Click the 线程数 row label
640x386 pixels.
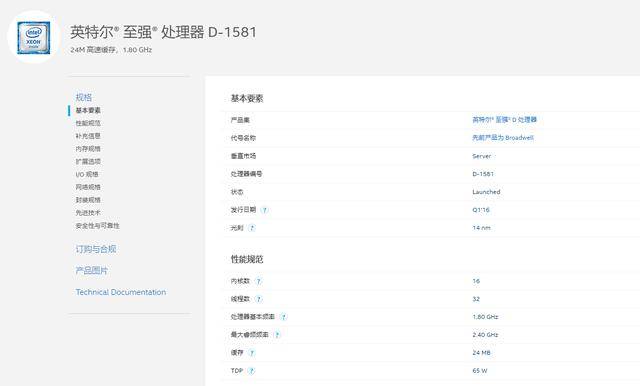click(240, 299)
